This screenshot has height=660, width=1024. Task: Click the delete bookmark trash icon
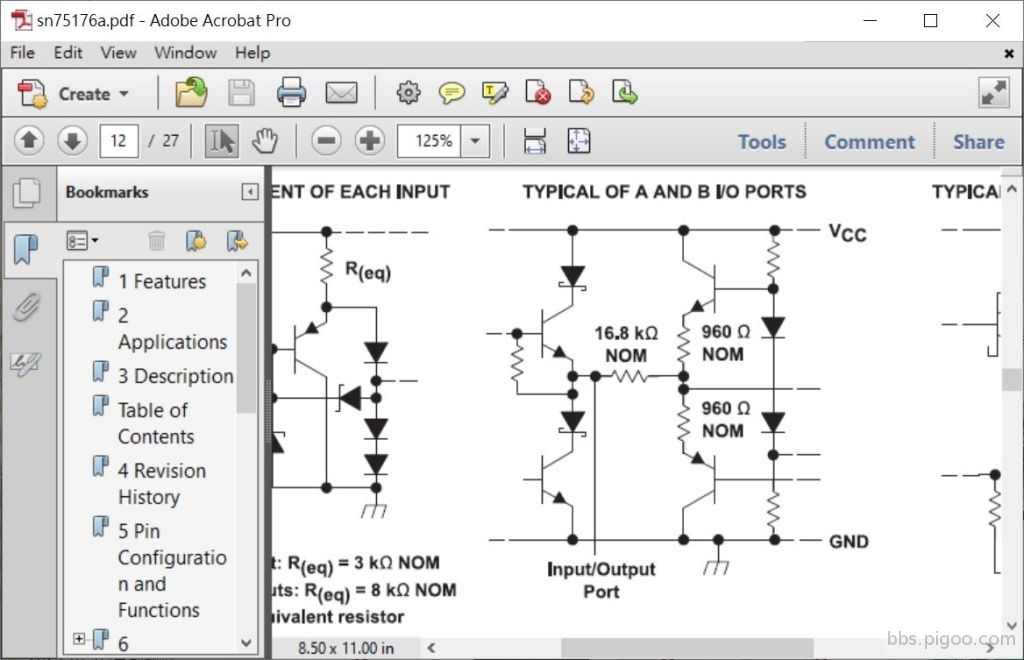(x=157, y=241)
